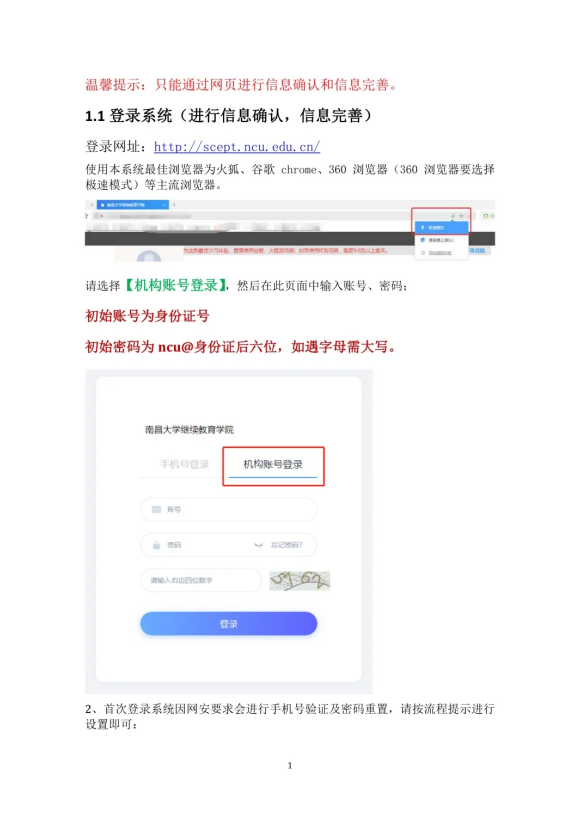Open the 忘记密码? link
Viewport: 582px width, 828px height.
[x=286, y=545]
